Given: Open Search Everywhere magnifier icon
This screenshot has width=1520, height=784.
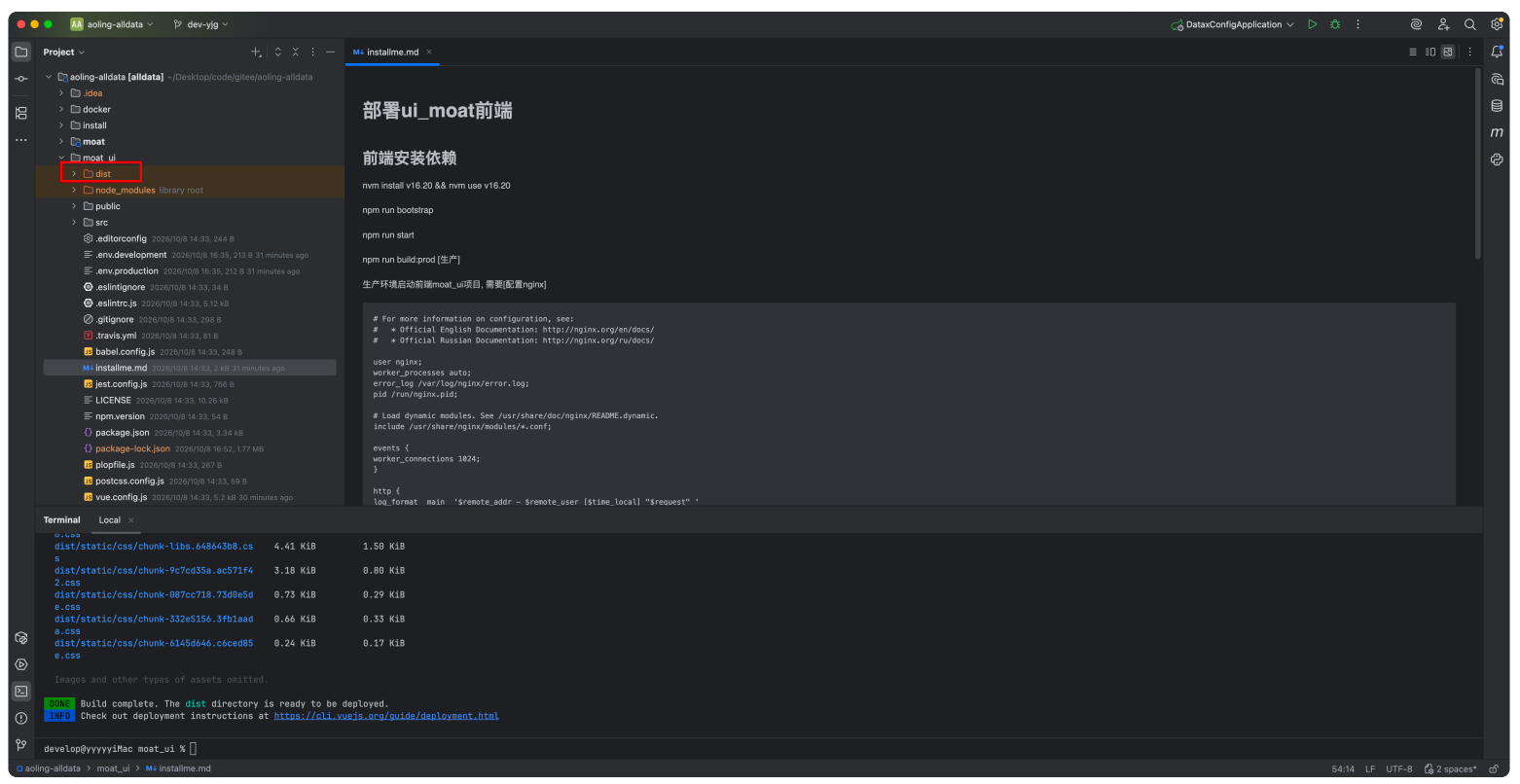Looking at the screenshot, I should (1469, 24).
